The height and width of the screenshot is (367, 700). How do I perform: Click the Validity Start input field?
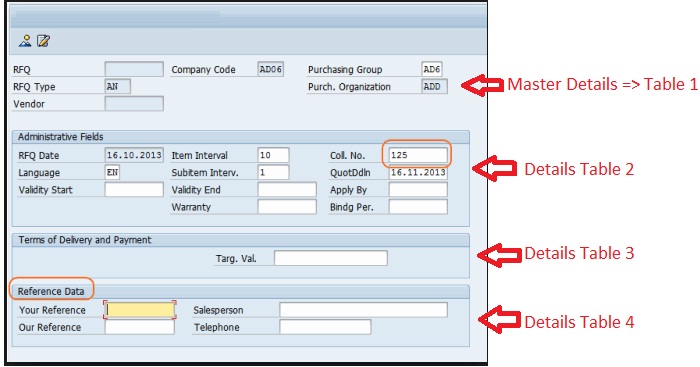[134, 189]
